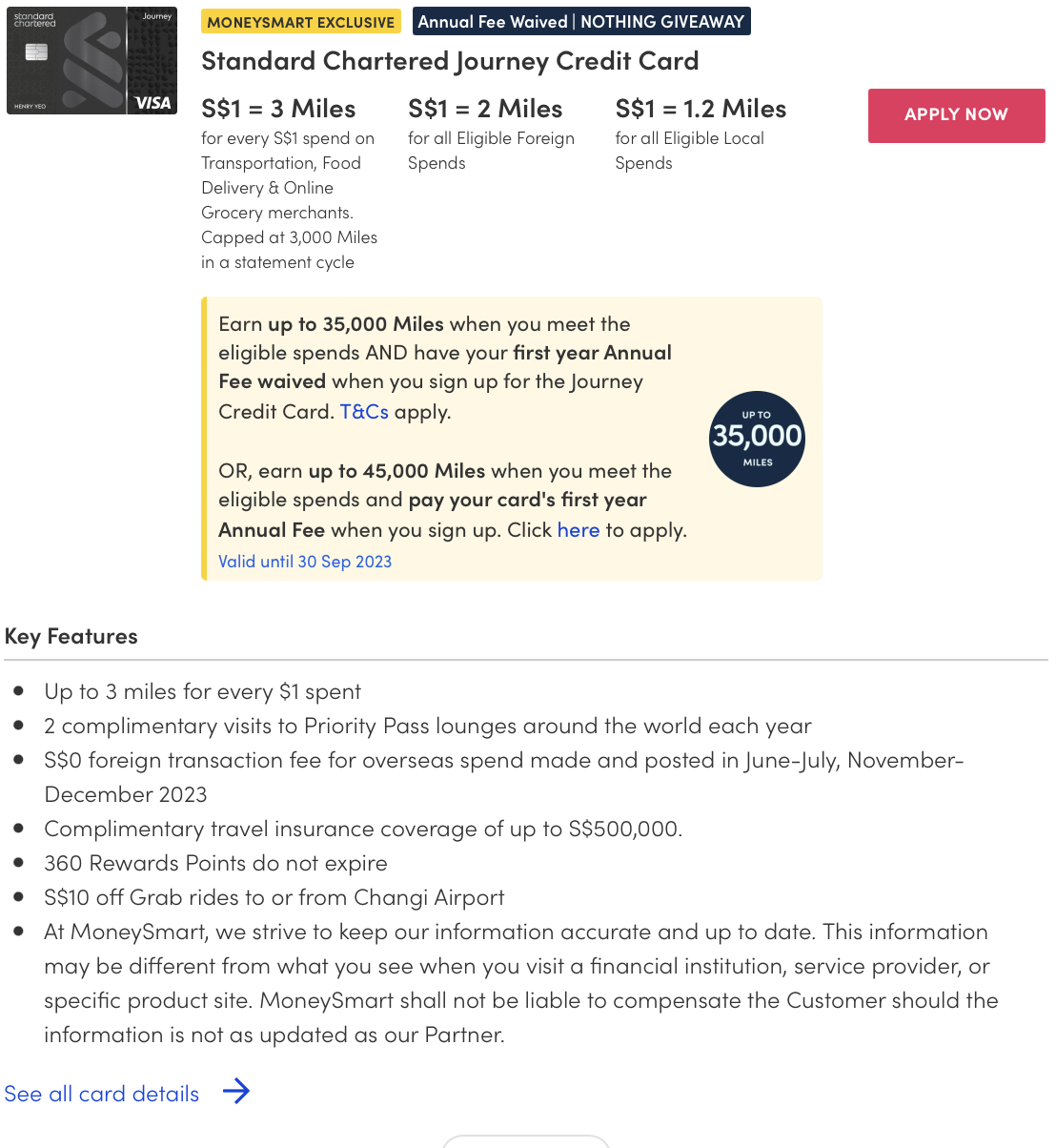The image size is (1056, 1148).
Task: Click the S$1 = 1.2 Miles heading
Action: pos(701,109)
